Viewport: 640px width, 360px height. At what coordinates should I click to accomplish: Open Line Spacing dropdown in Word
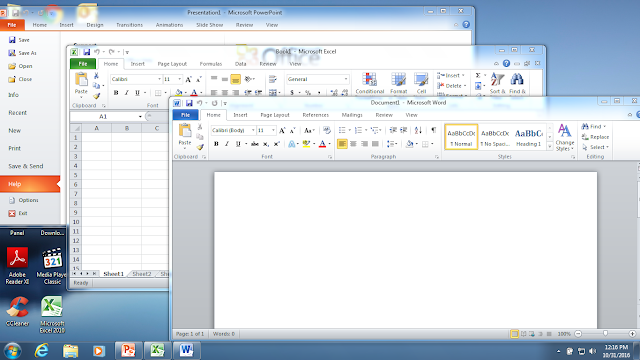pos(392,144)
